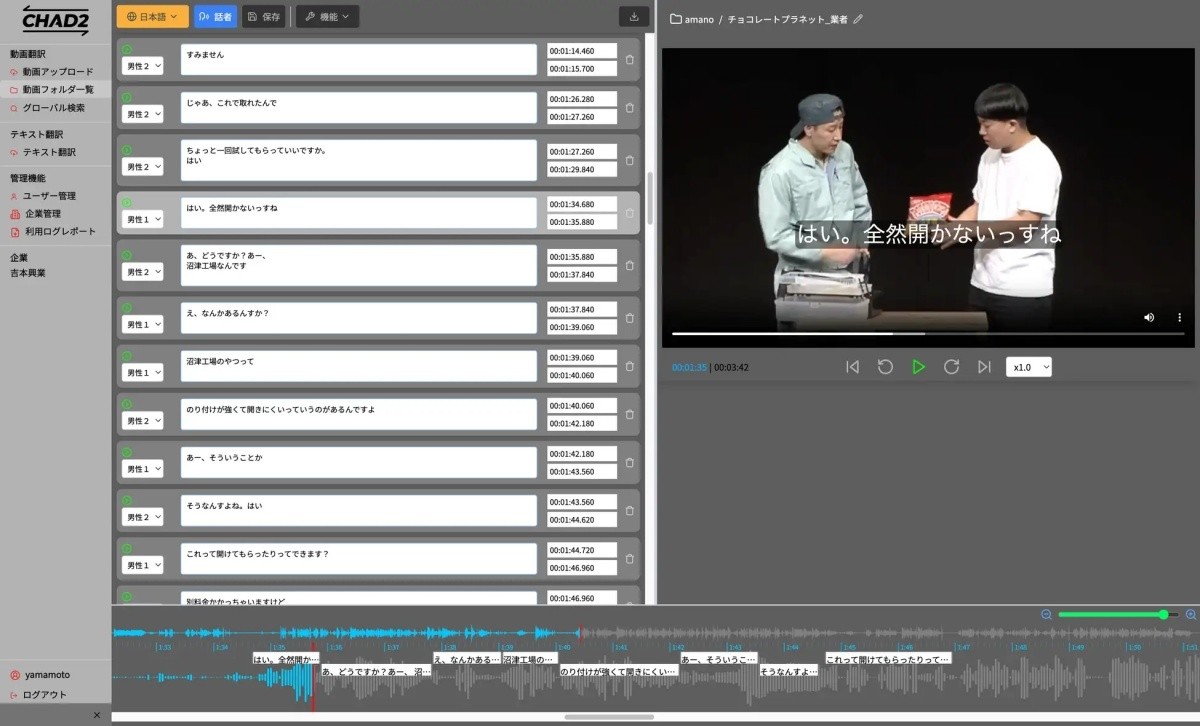
Task: Go to グローバル検索 in the sidebar
Action: pos(53,108)
